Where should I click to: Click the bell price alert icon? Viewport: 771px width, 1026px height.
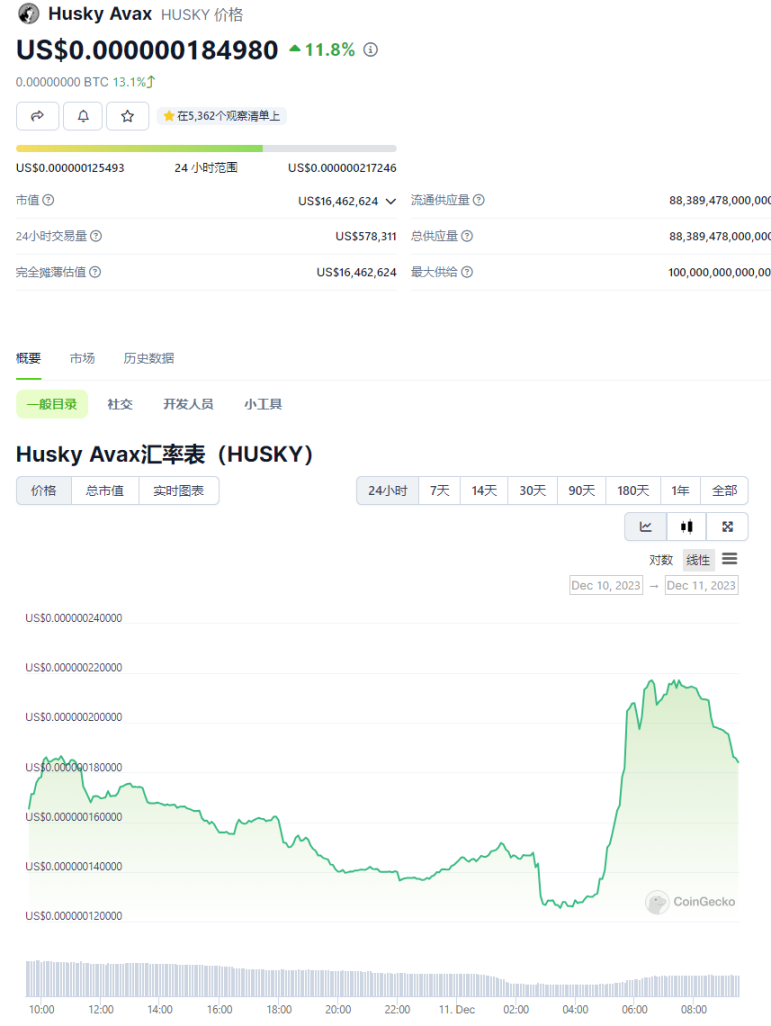(83, 116)
